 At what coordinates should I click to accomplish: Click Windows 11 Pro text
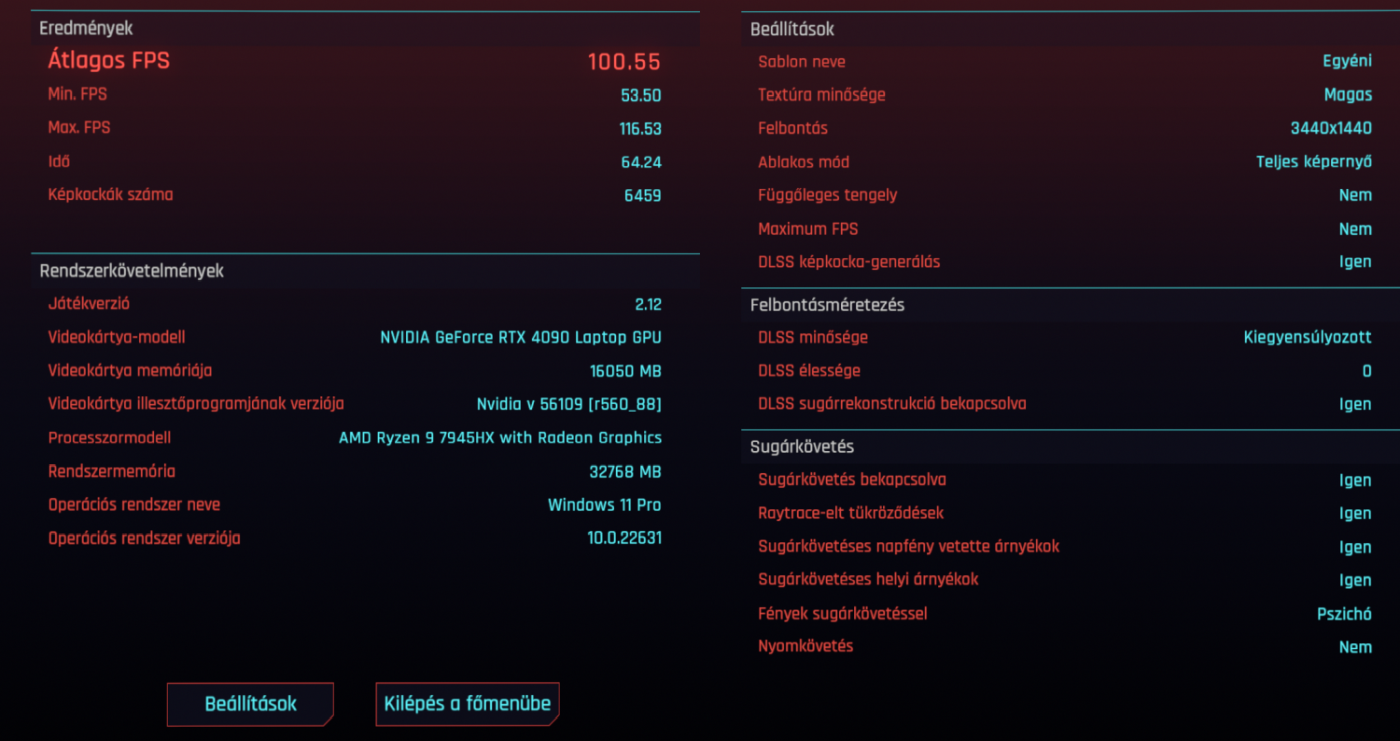pos(605,505)
